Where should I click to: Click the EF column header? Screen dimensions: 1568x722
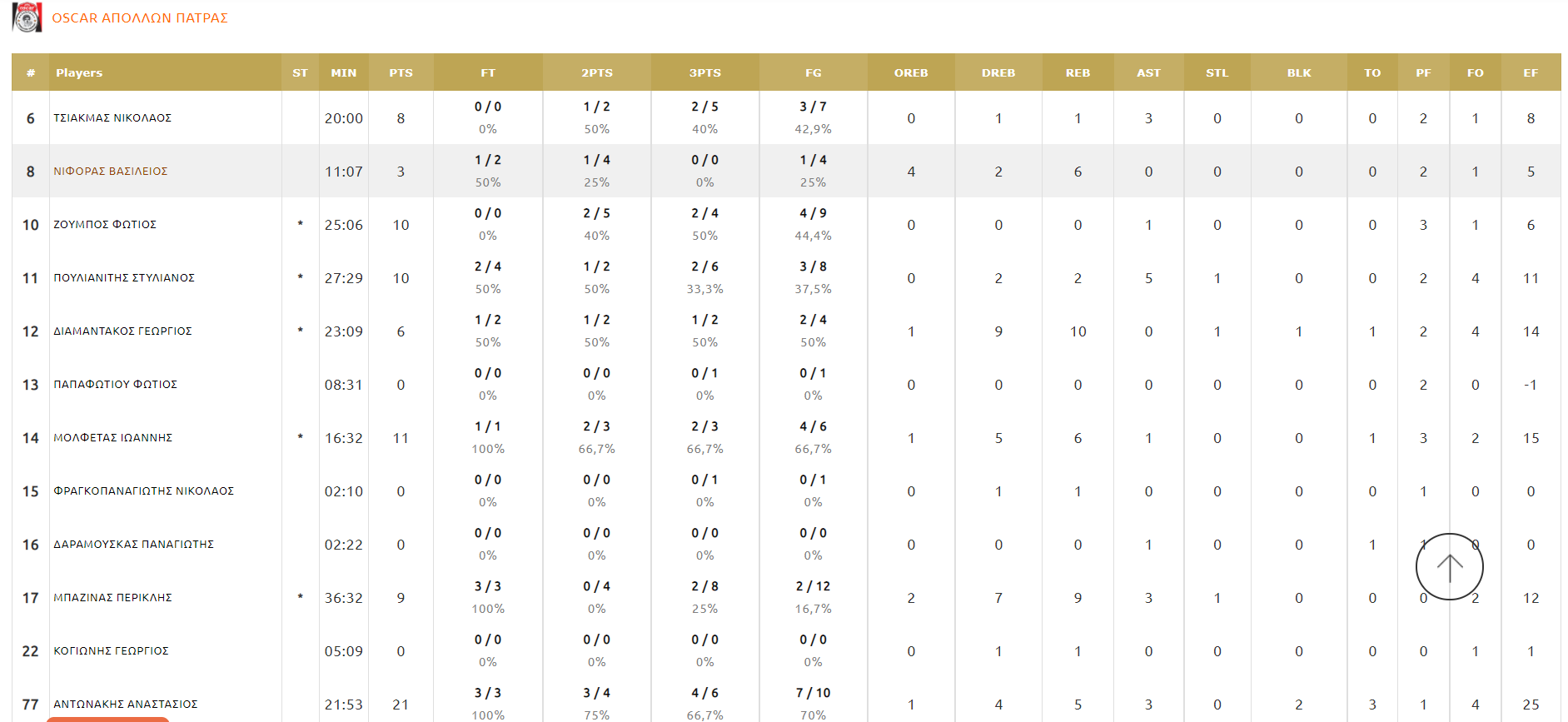pos(1531,73)
